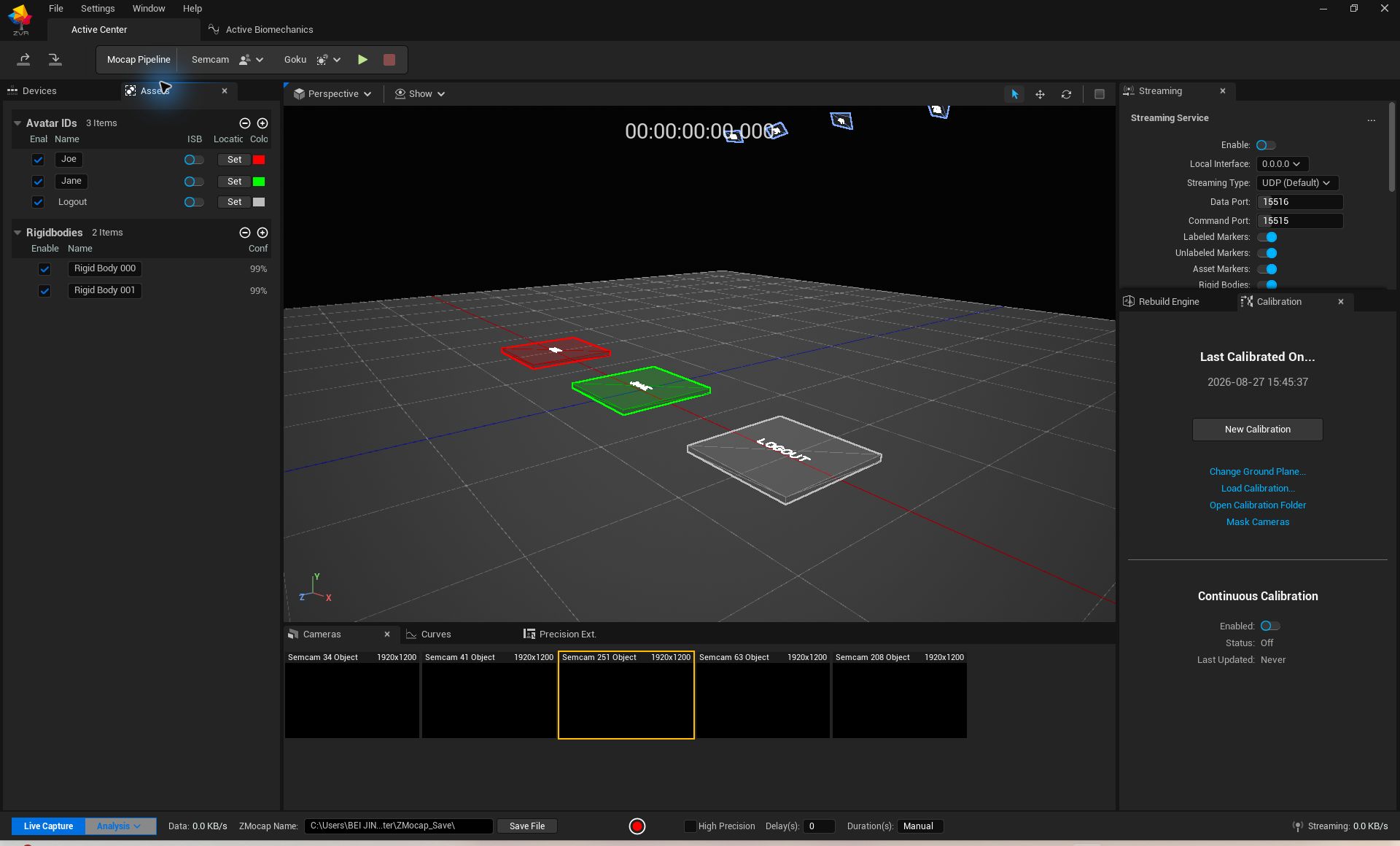Click Change Ground Plane link
The image size is (1400, 846).
pos(1257,472)
